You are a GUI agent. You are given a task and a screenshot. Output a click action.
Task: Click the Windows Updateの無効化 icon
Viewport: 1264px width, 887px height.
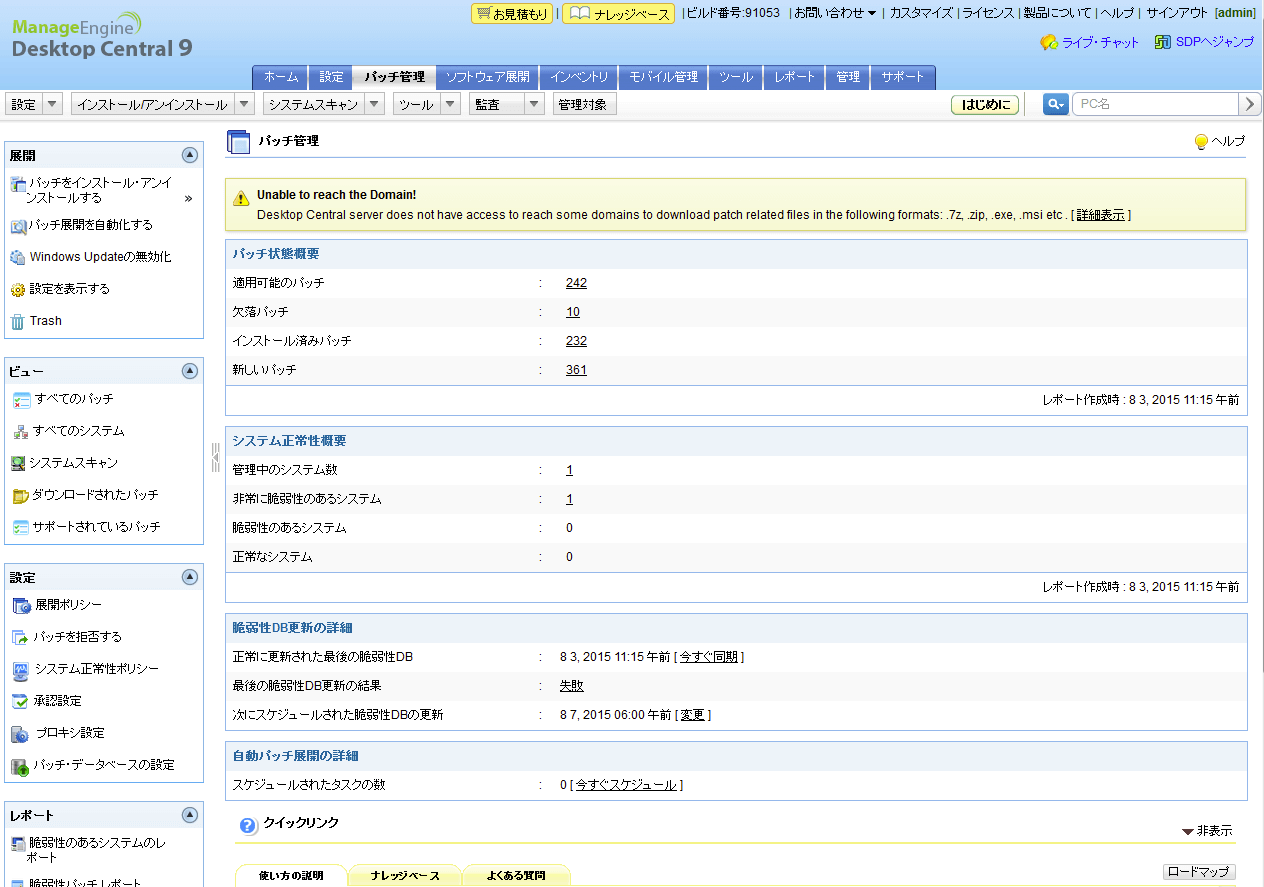click(17, 257)
